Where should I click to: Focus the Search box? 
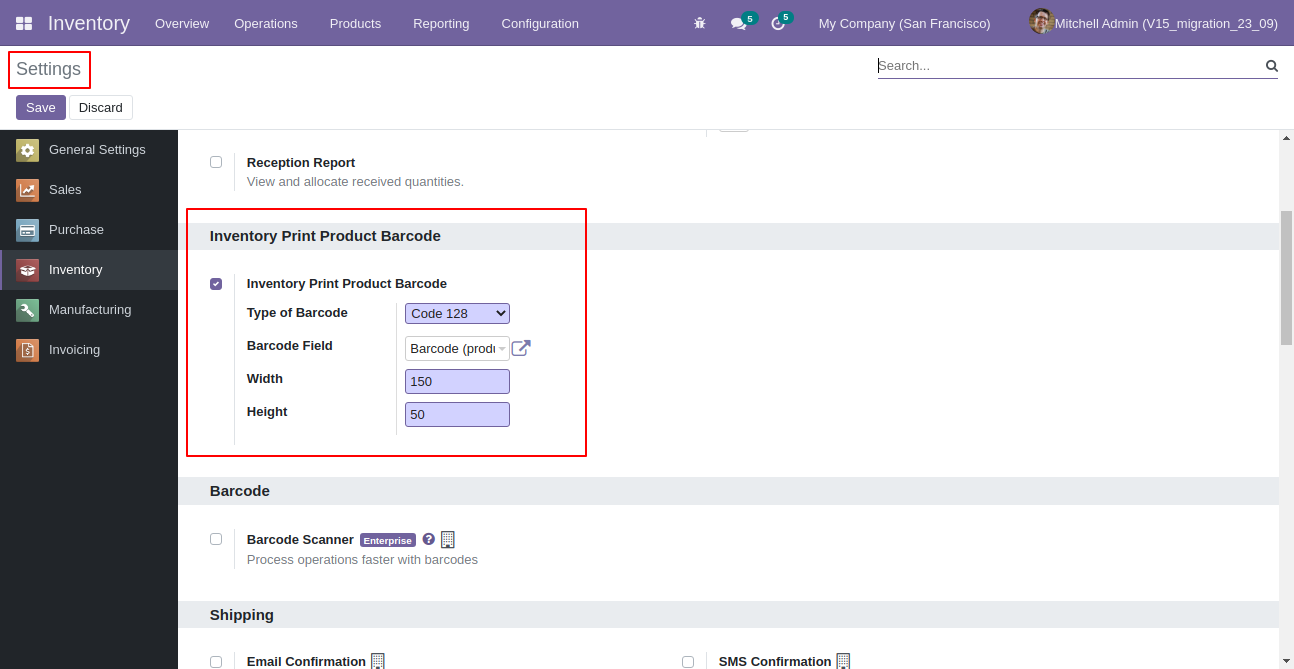pyautogui.click(x=1070, y=66)
